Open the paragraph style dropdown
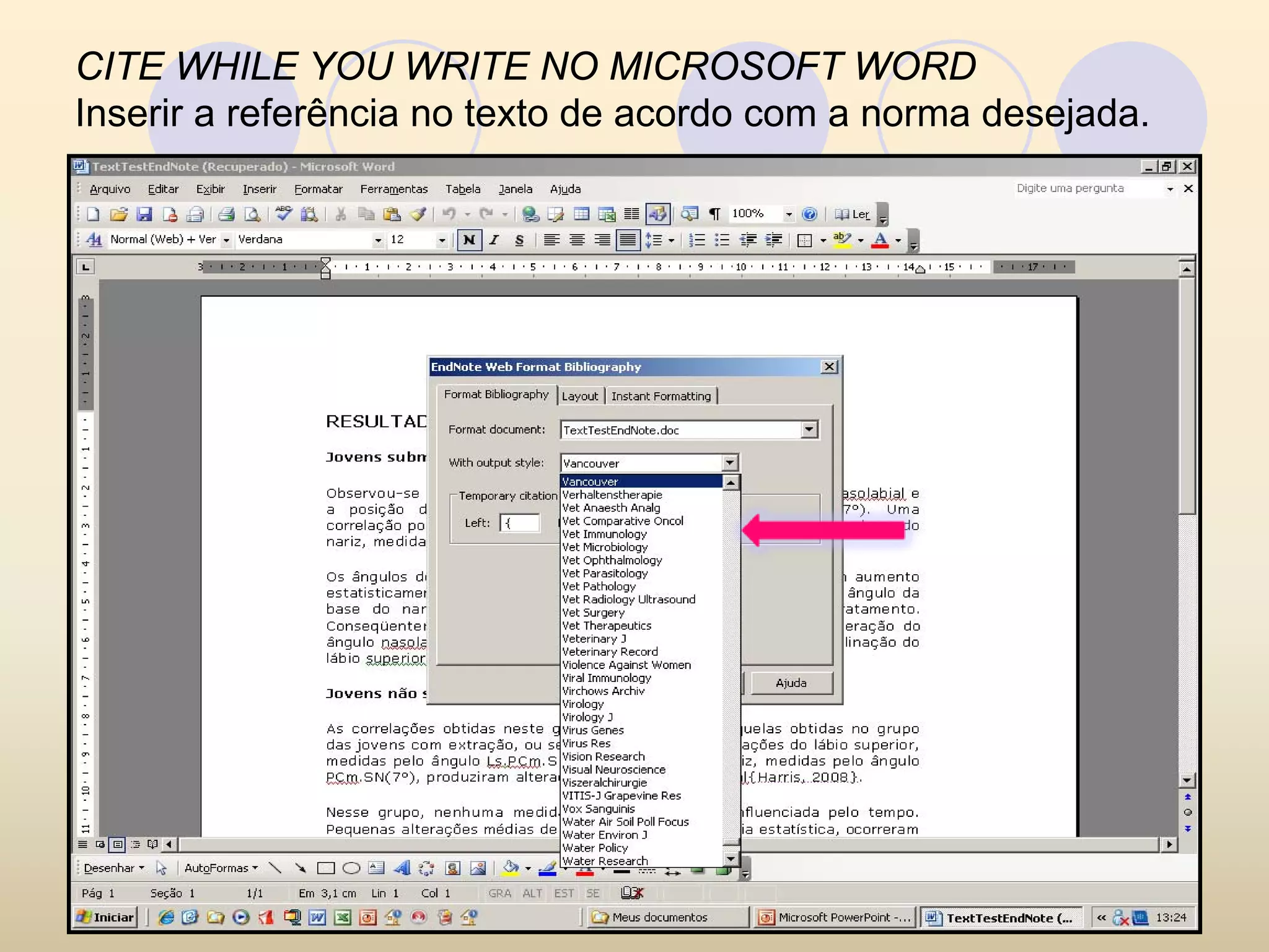Image resolution: width=1269 pixels, height=952 pixels. (x=226, y=240)
